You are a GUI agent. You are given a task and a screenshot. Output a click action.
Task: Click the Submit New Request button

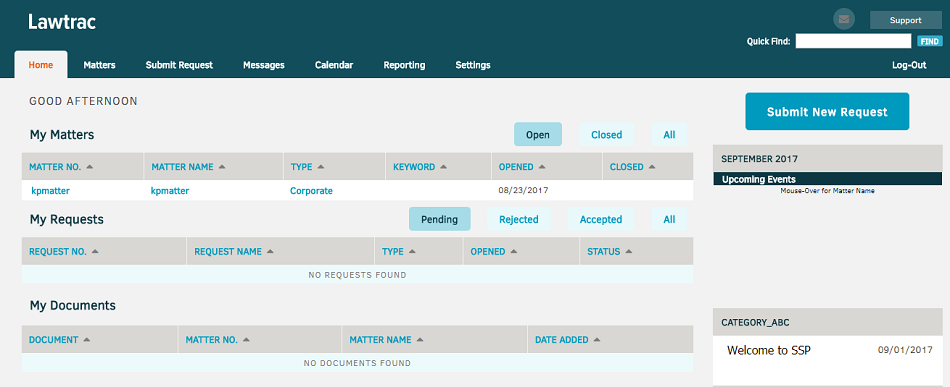827,111
